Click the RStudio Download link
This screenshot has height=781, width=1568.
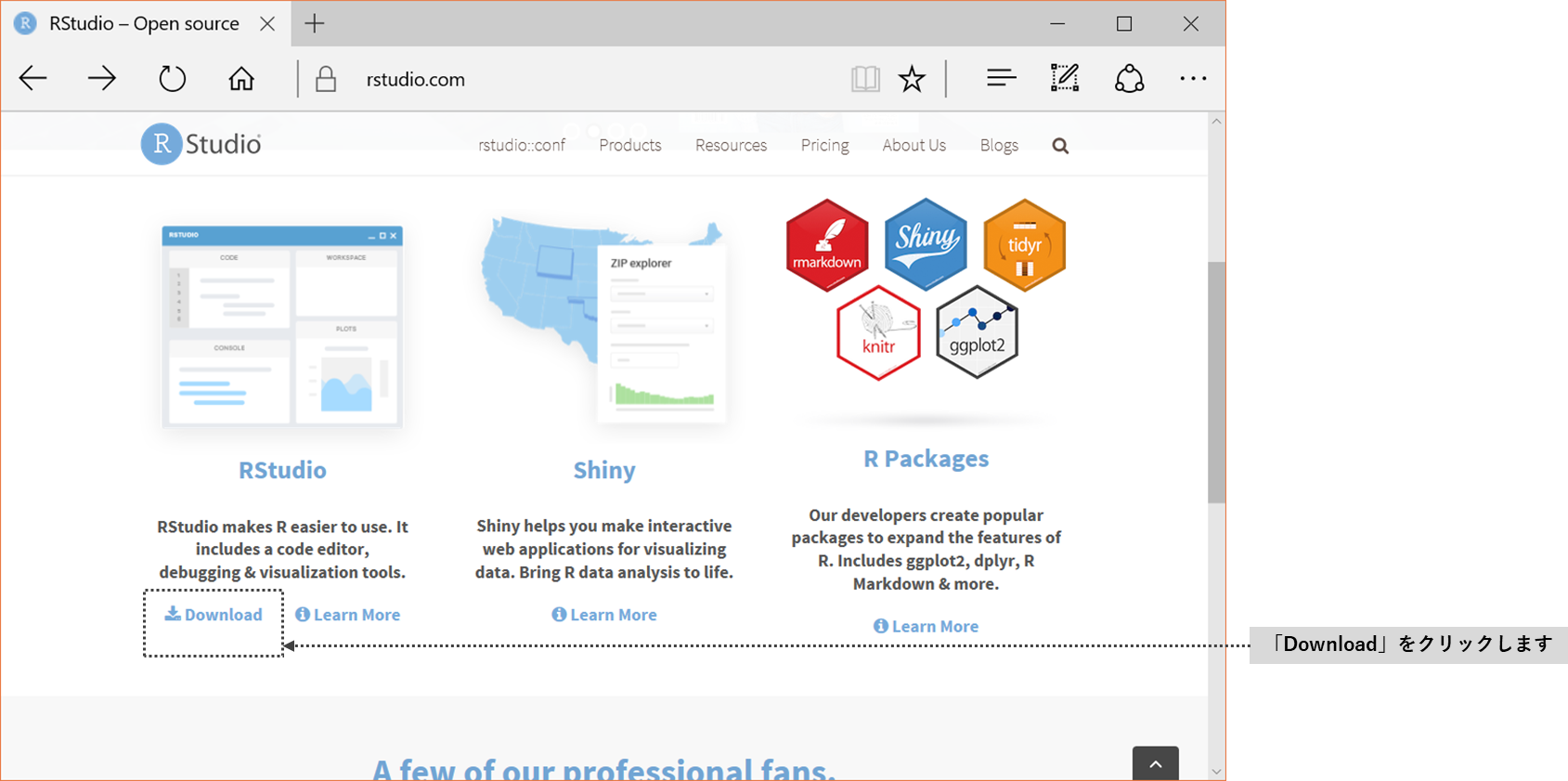click(214, 615)
